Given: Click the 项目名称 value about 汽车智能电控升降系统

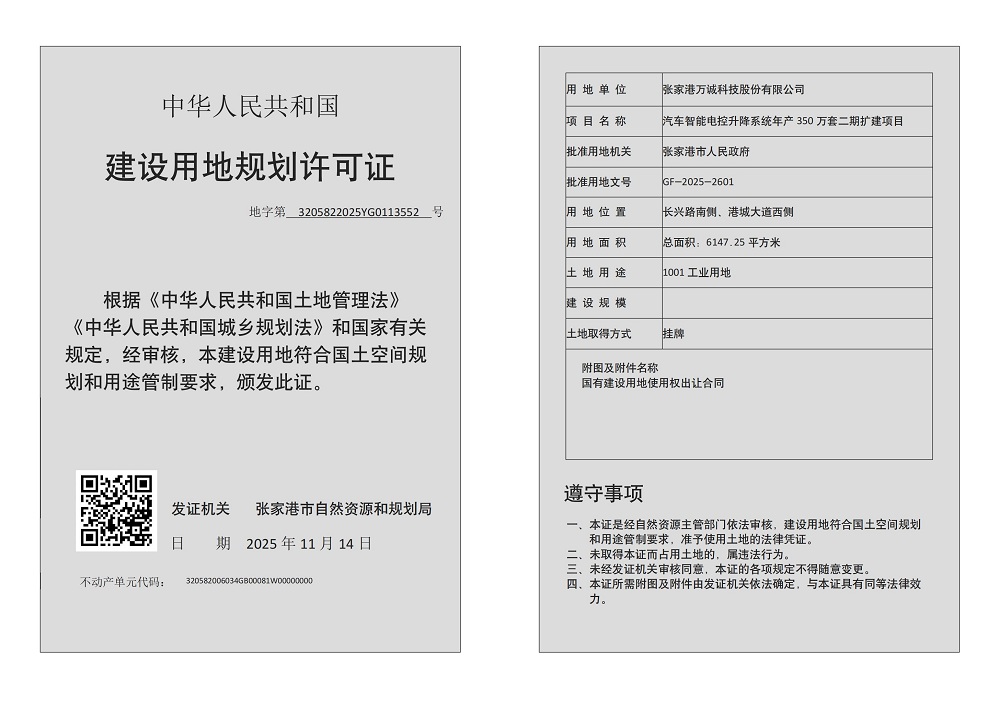Looking at the screenshot, I should point(782,121).
